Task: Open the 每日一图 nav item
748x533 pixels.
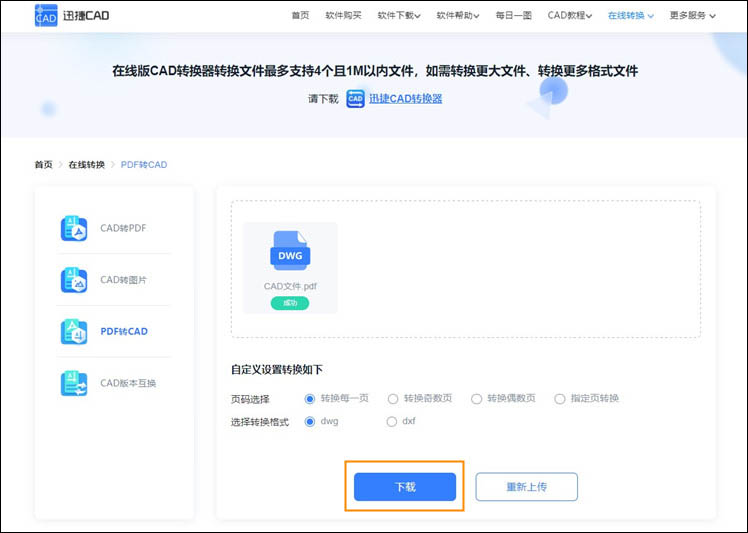Action: click(514, 16)
